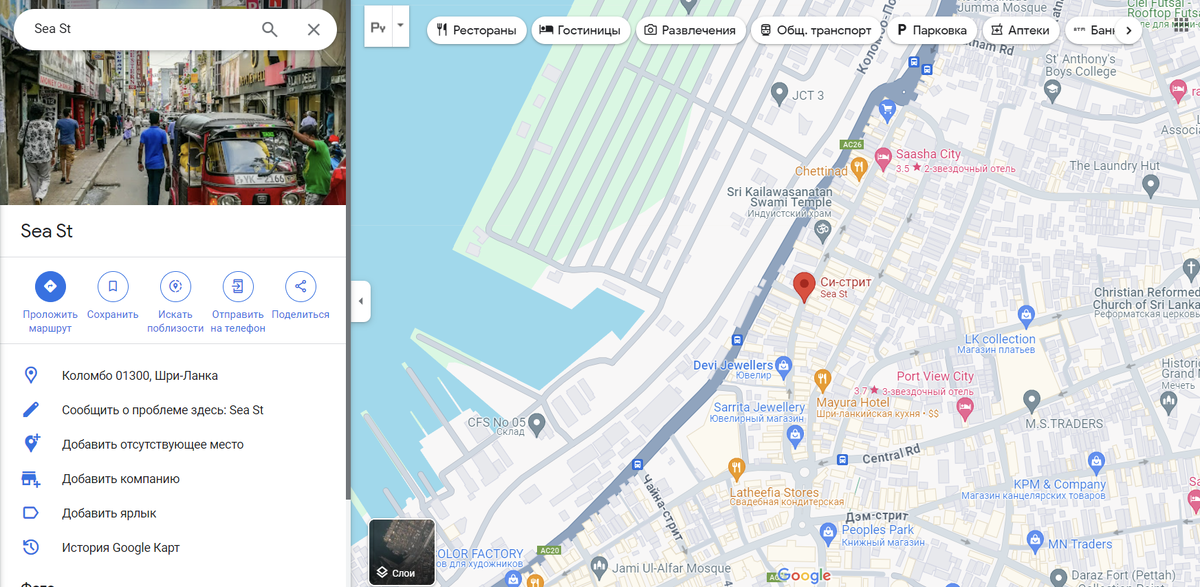The width and height of the screenshot is (1200, 587).
Task: Select Mayura Hotel restaurant marker
Action: coord(822,380)
